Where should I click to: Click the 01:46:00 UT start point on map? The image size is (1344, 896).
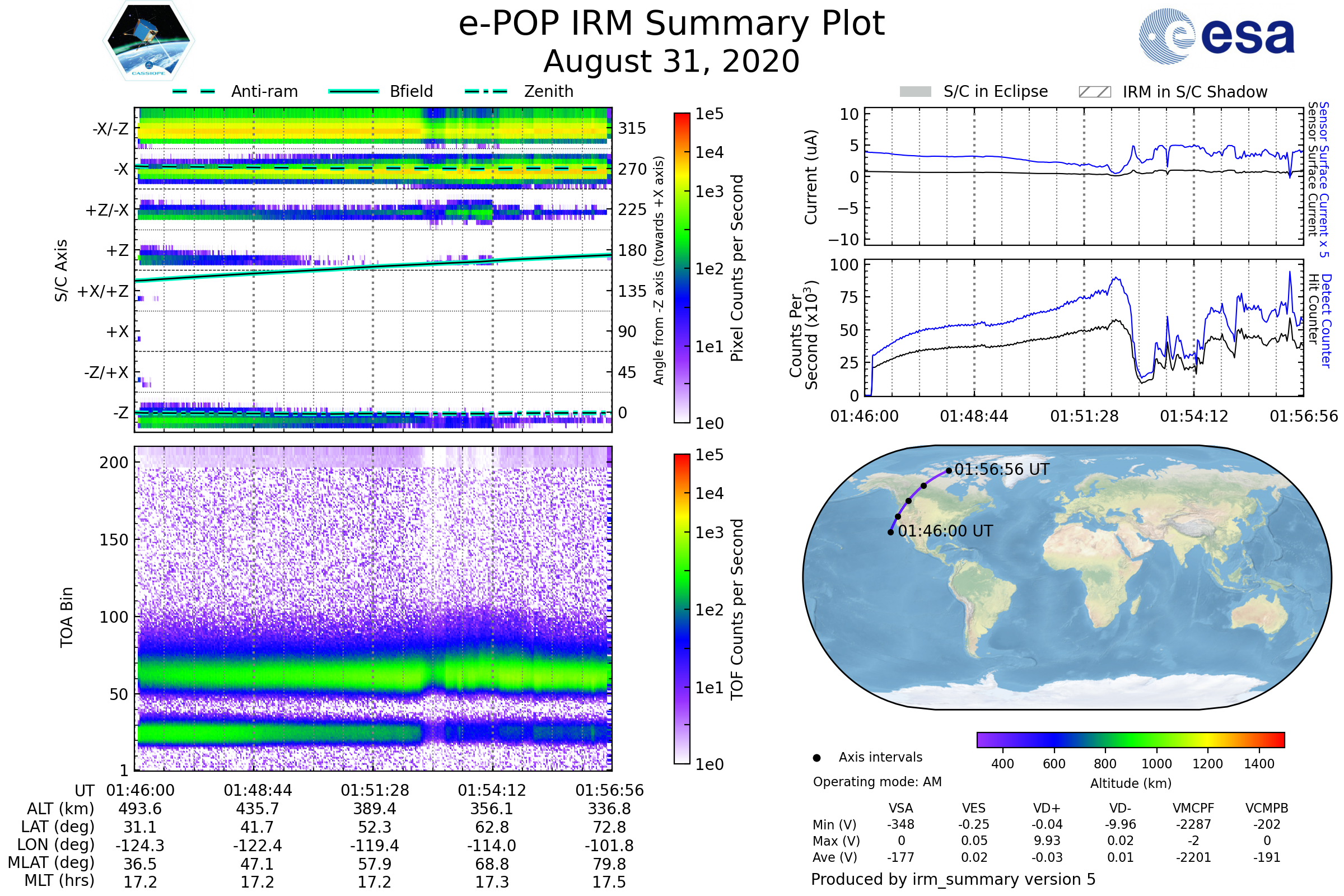pos(890,533)
